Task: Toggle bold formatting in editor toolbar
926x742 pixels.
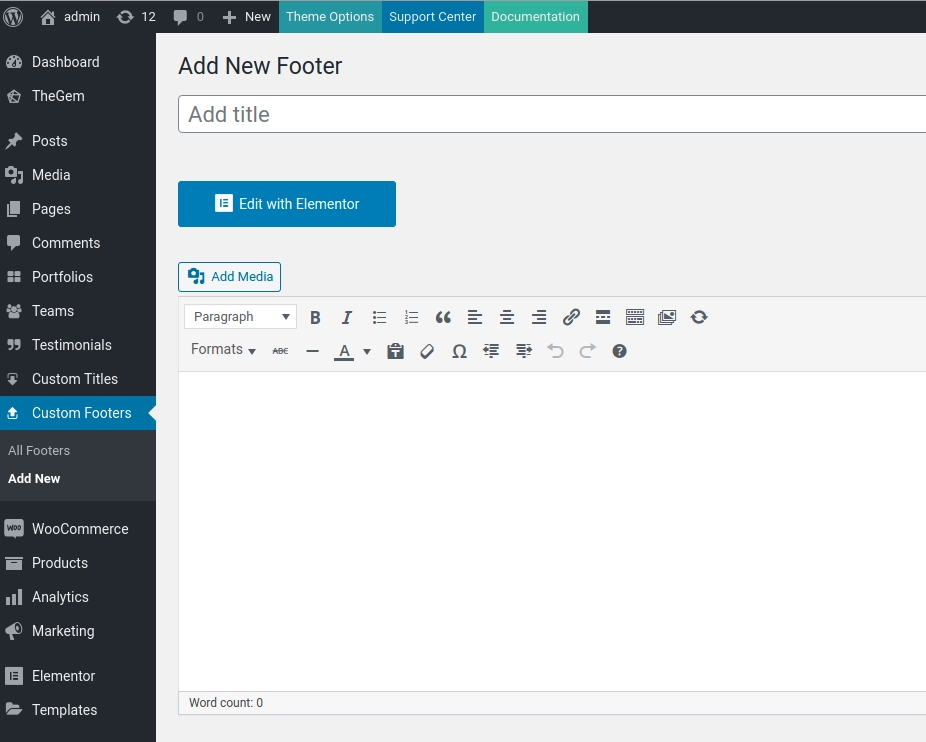Action: 315,317
